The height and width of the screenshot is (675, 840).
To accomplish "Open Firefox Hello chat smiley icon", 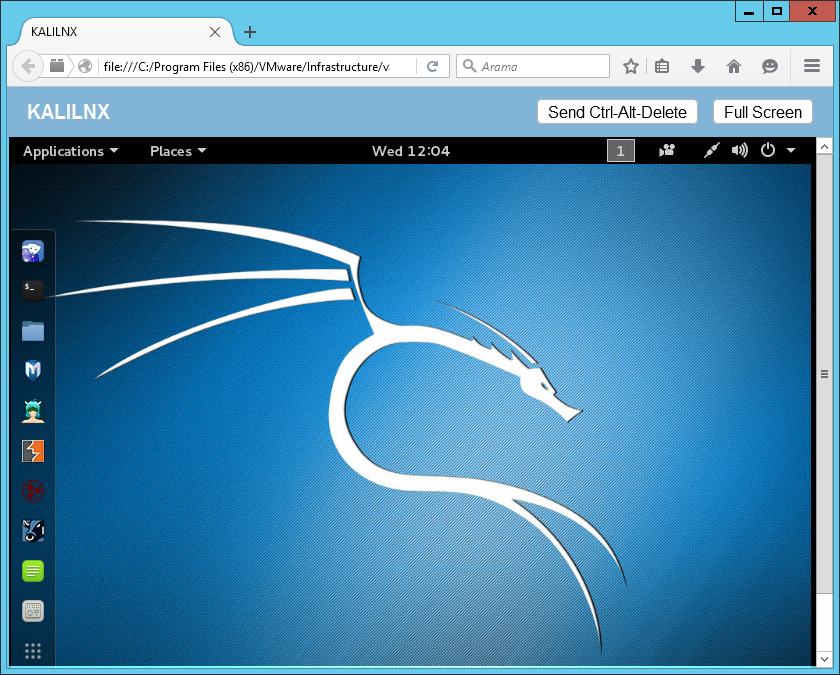I will click(x=770, y=66).
